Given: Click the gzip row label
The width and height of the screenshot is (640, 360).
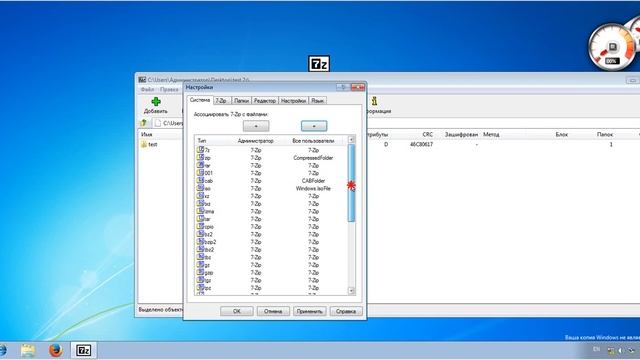Looking at the screenshot, I should [209, 273].
